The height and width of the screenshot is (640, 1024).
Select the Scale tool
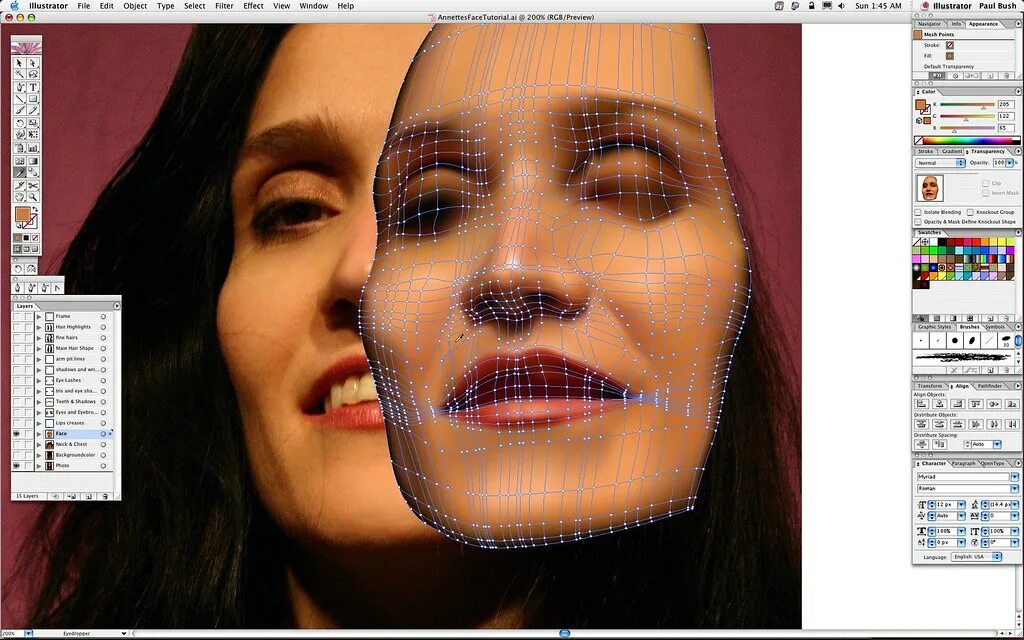coord(33,123)
